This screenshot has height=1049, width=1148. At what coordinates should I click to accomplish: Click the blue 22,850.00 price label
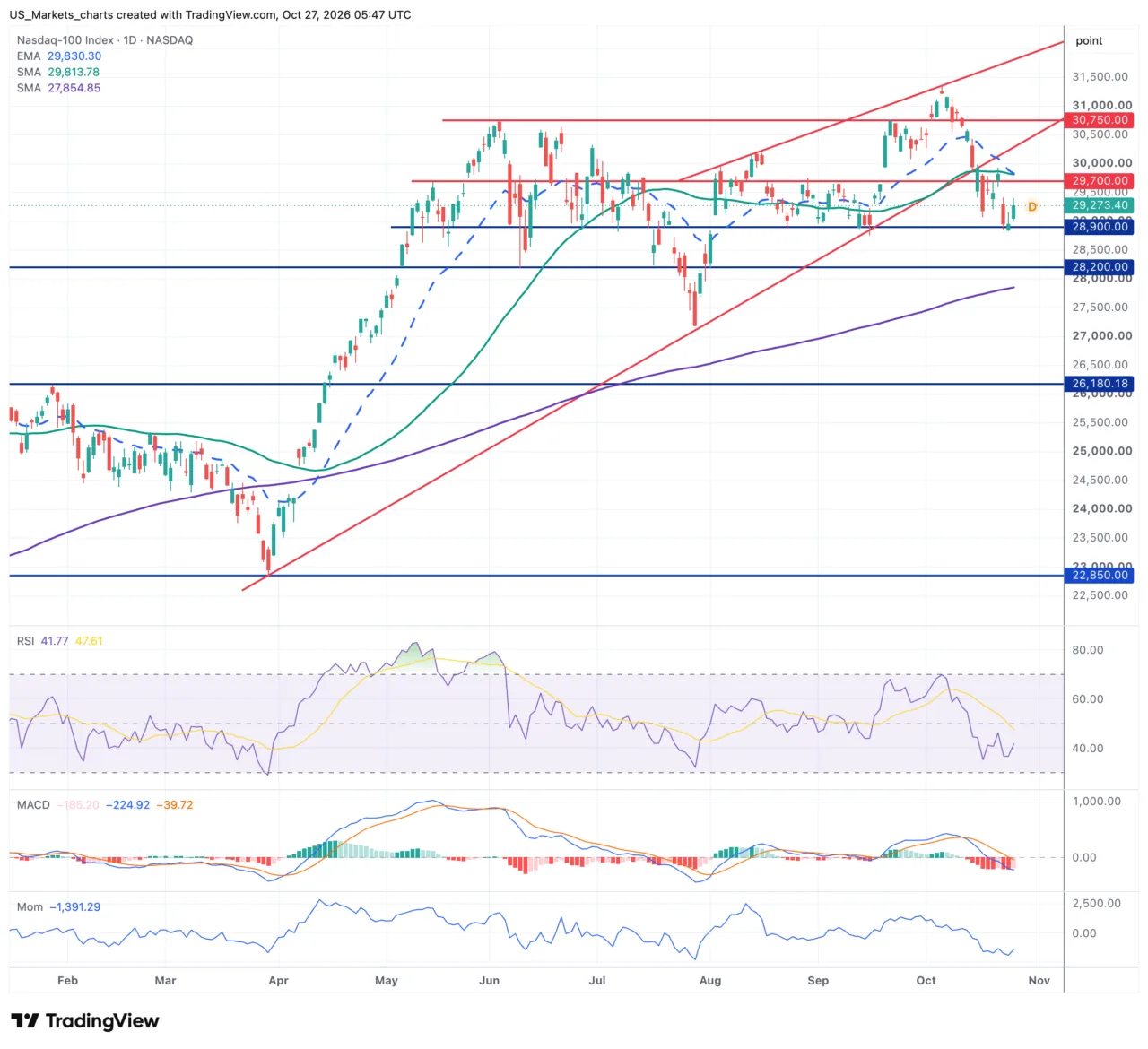1100,576
